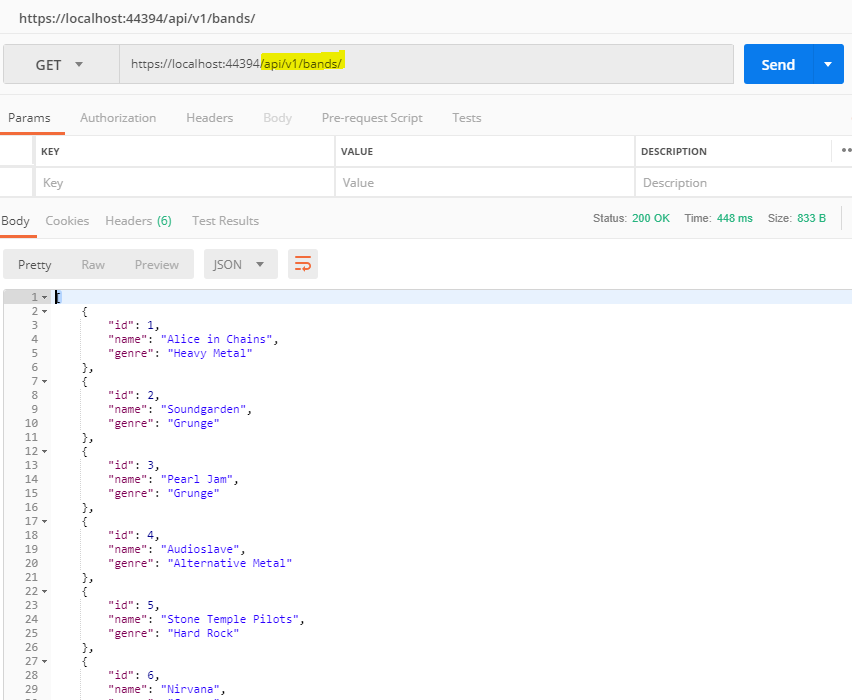Click the Value parameter field

coord(485,183)
